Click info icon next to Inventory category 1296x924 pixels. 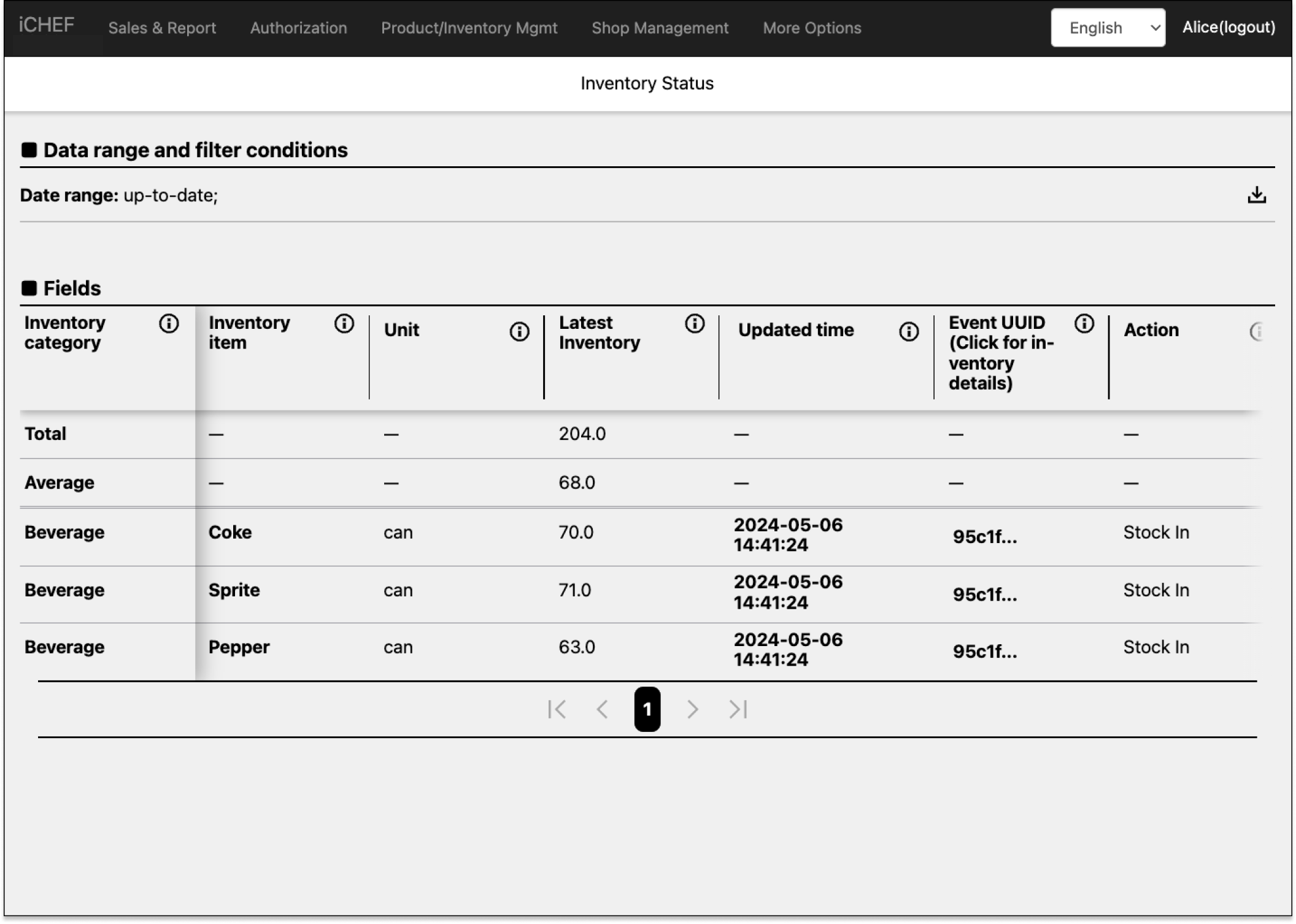[x=169, y=323]
